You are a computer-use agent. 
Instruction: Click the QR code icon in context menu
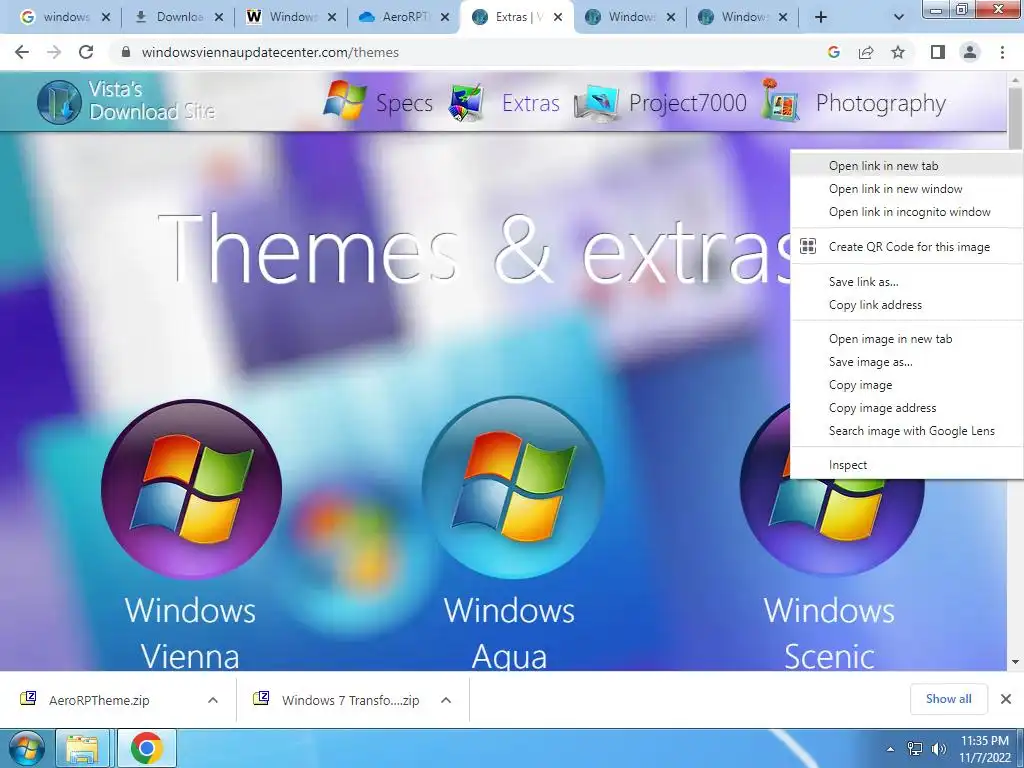[x=808, y=246]
